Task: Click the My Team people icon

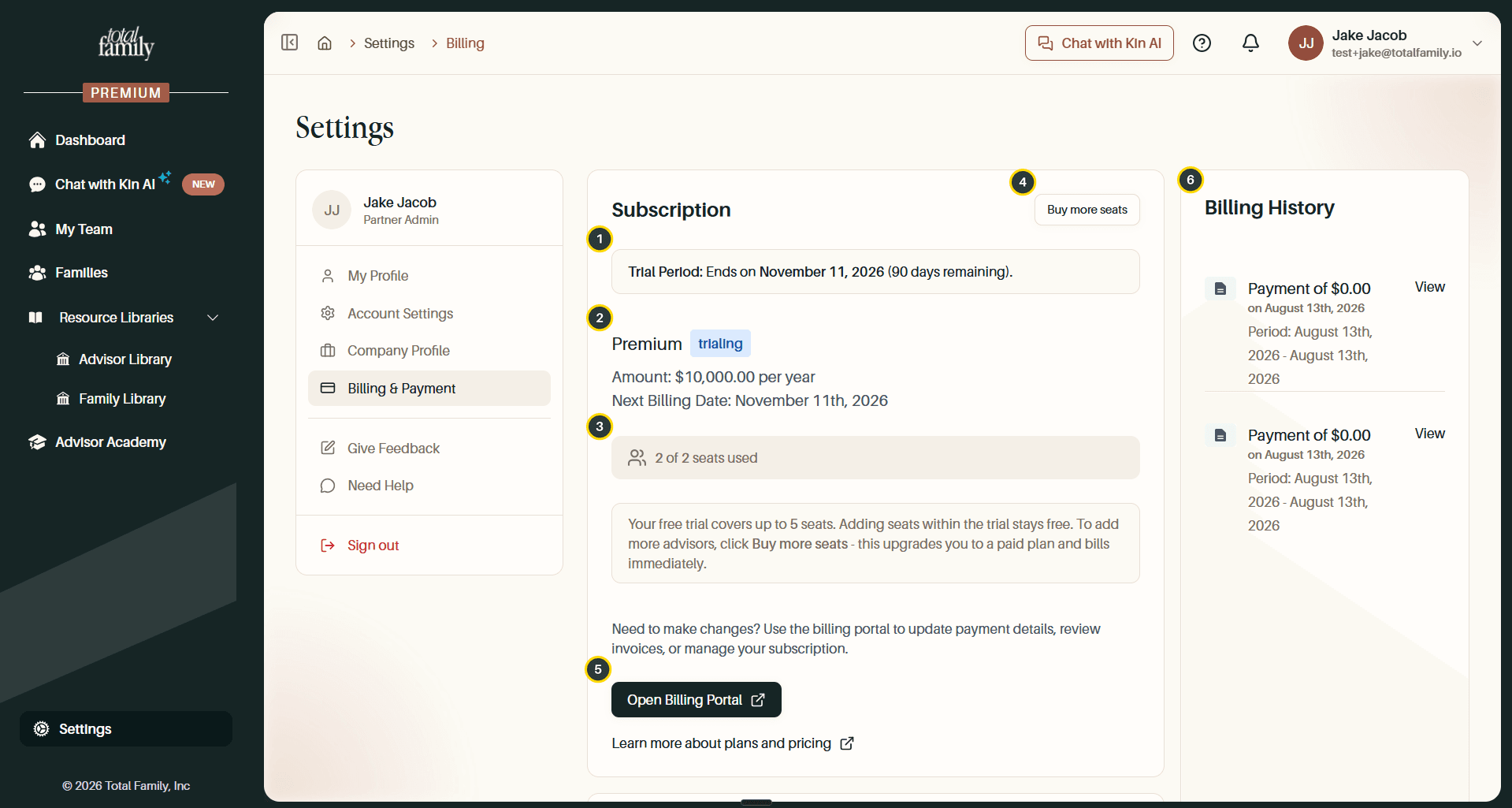Action: pyautogui.click(x=37, y=229)
